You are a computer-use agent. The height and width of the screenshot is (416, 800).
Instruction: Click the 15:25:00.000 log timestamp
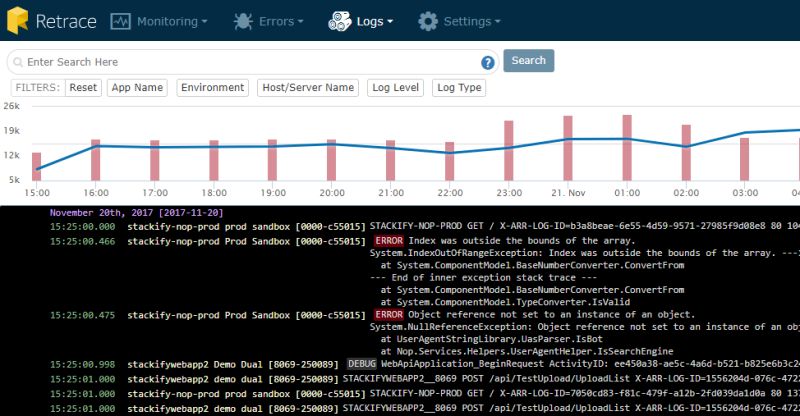click(x=83, y=227)
